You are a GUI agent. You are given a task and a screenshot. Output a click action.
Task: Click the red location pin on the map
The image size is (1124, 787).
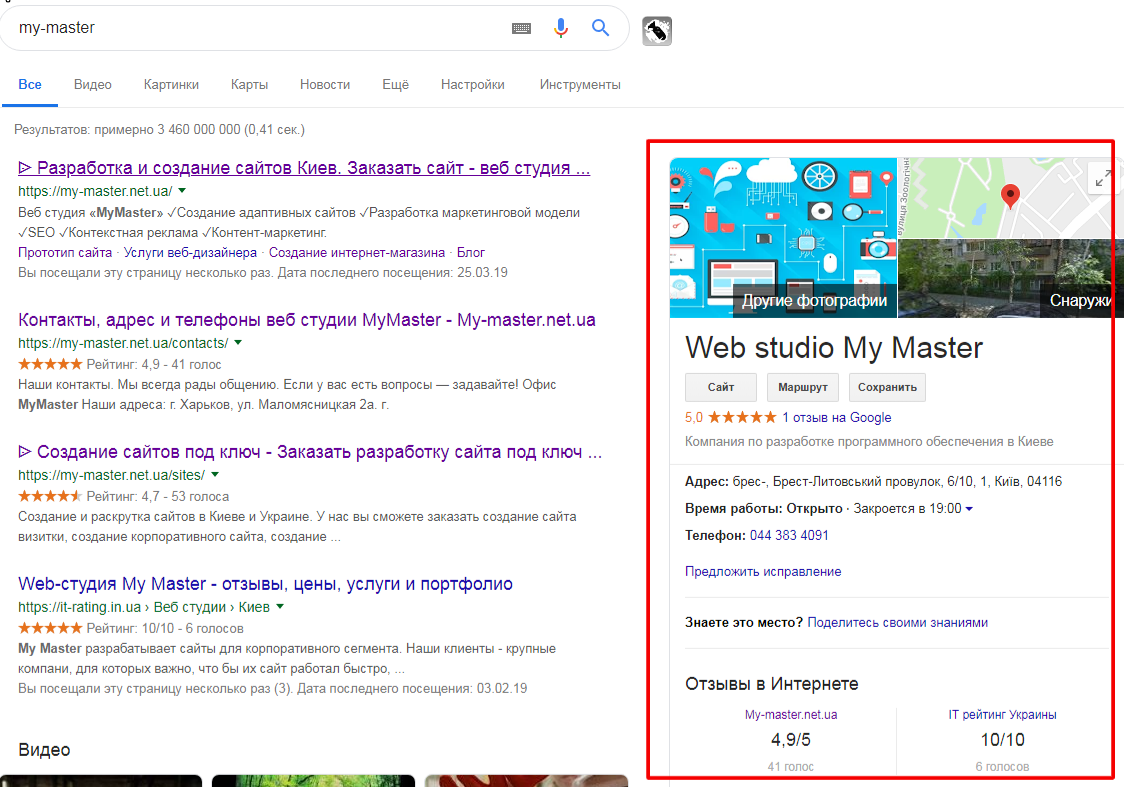pyautogui.click(x=1010, y=195)
